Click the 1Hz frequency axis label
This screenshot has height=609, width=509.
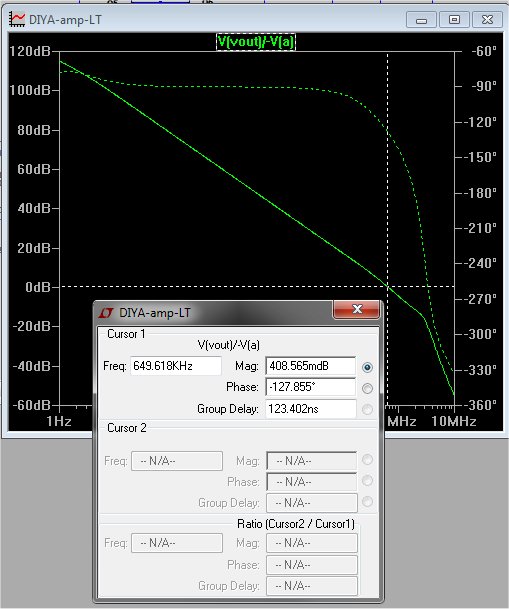(x=59, y=421)
